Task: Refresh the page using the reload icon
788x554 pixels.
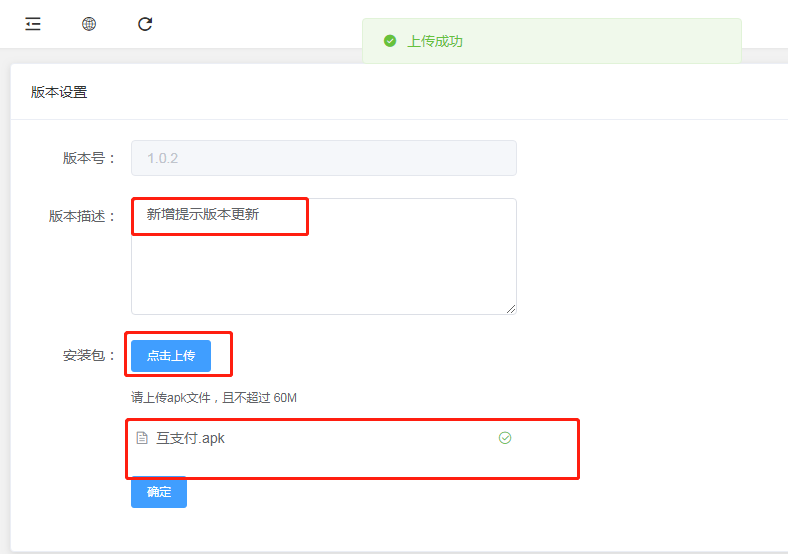Action: 145,24
